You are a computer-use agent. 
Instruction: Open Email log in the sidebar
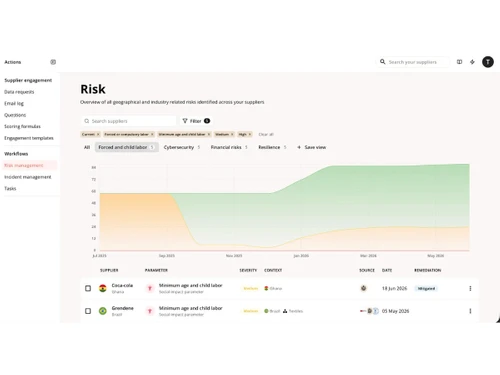coord(14,103)
